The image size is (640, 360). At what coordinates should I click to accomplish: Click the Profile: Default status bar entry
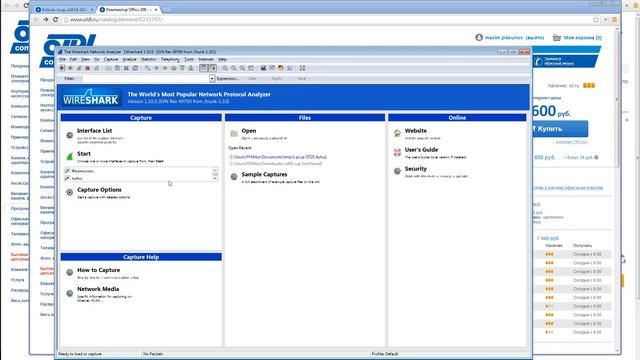coord(384,354)
